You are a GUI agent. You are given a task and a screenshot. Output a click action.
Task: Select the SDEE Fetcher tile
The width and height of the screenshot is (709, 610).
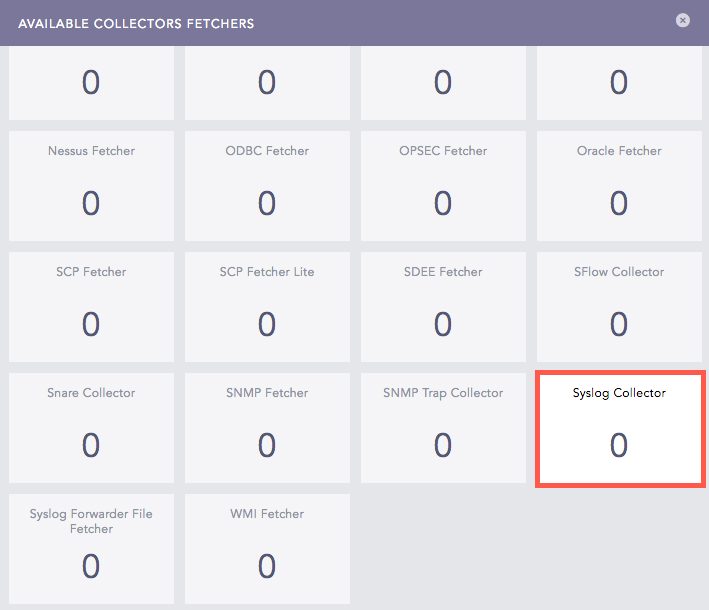(443, 306)
